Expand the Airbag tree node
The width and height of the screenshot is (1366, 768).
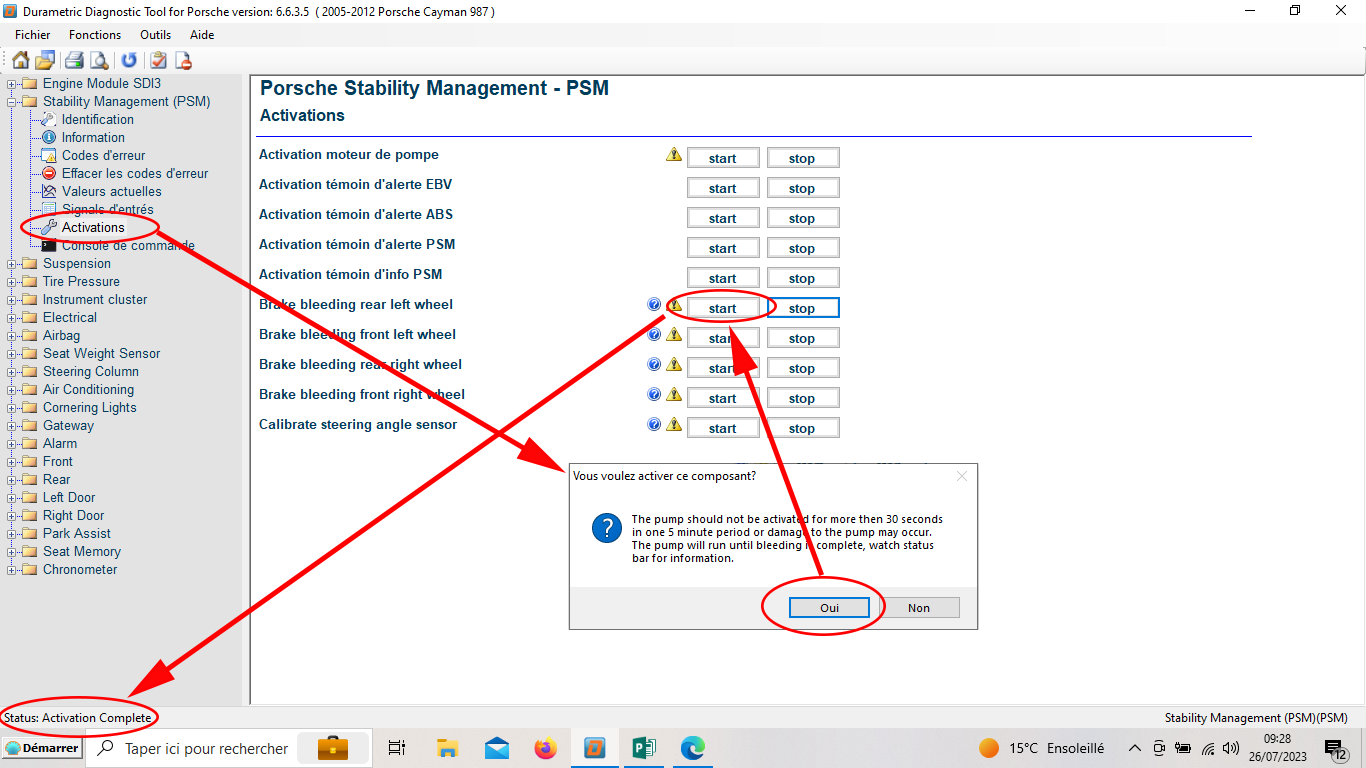pyautogui.click(x=12, y=335)
